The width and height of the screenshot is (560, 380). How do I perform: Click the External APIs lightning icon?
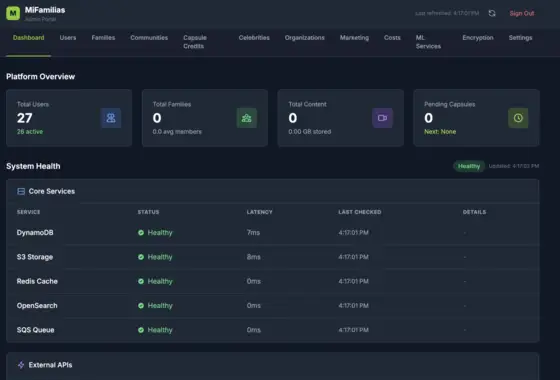click(21, 365)
